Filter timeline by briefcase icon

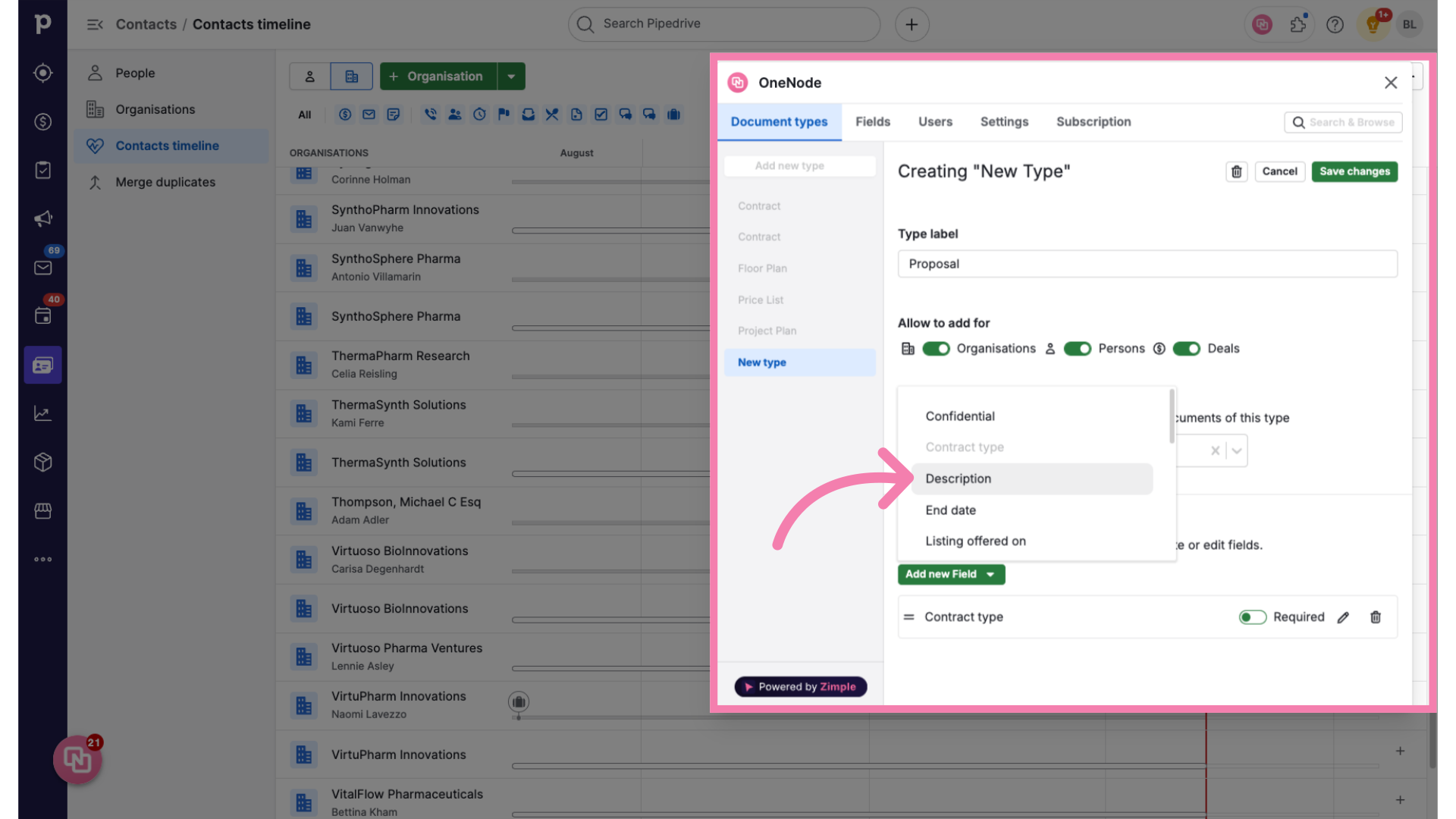click(x=673, y=115)
